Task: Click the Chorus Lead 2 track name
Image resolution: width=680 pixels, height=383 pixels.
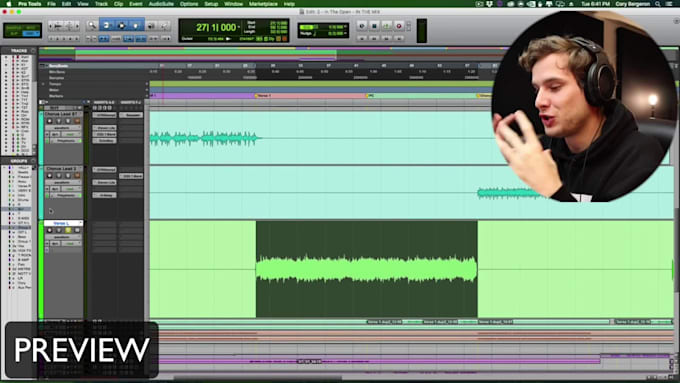Action: (x=62, y=168)
